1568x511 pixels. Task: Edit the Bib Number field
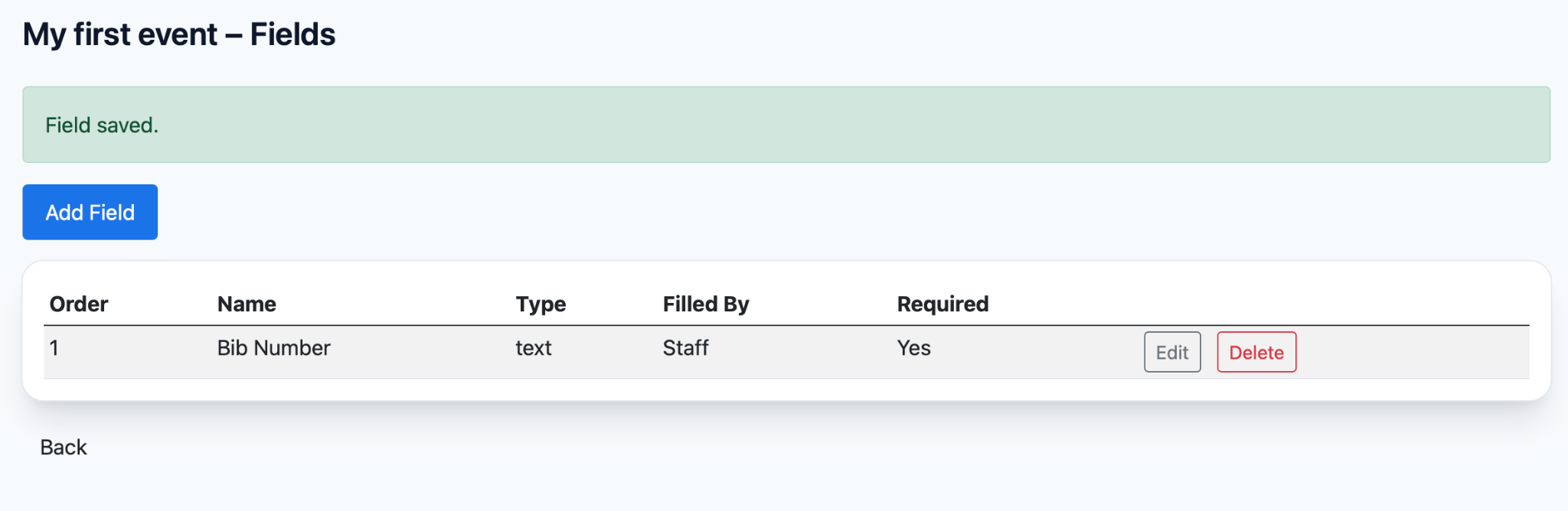pyautogui.click(x=1171, y=352)
